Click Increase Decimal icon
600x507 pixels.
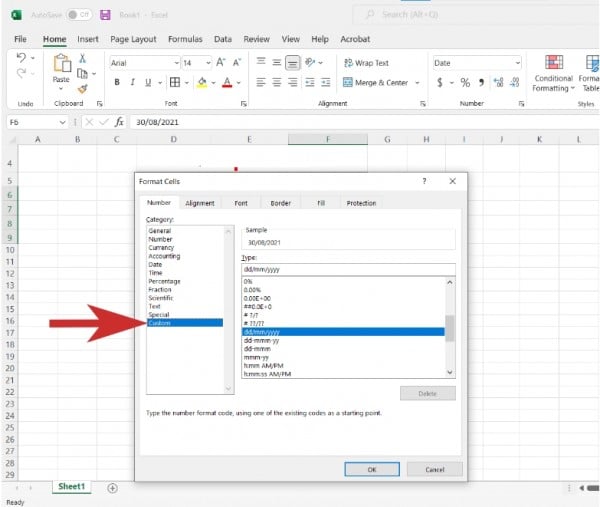point(499,82)
